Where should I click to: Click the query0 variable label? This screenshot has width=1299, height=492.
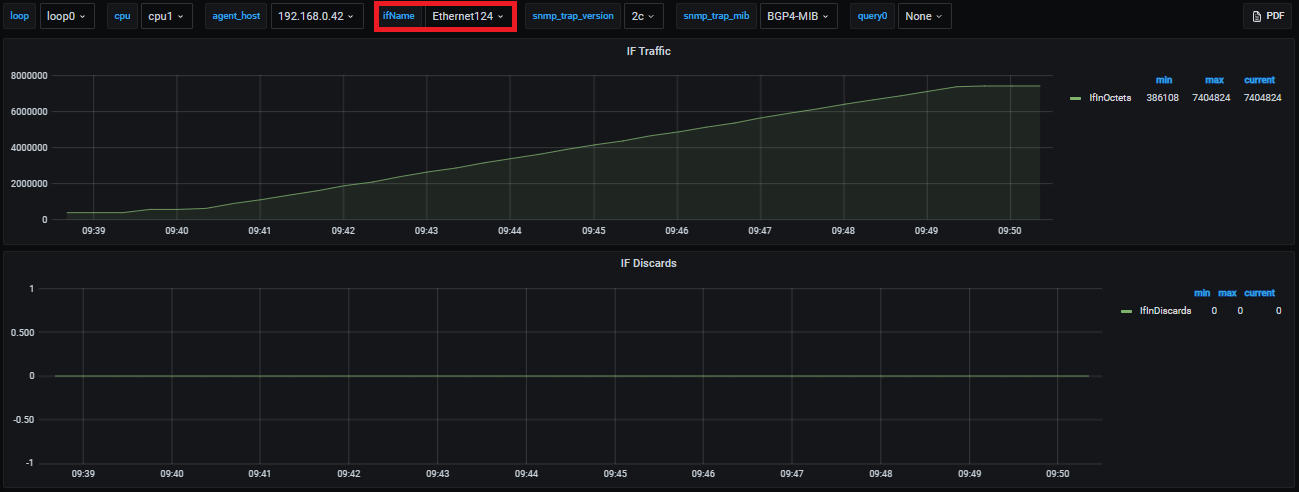[x=872, y=16]
